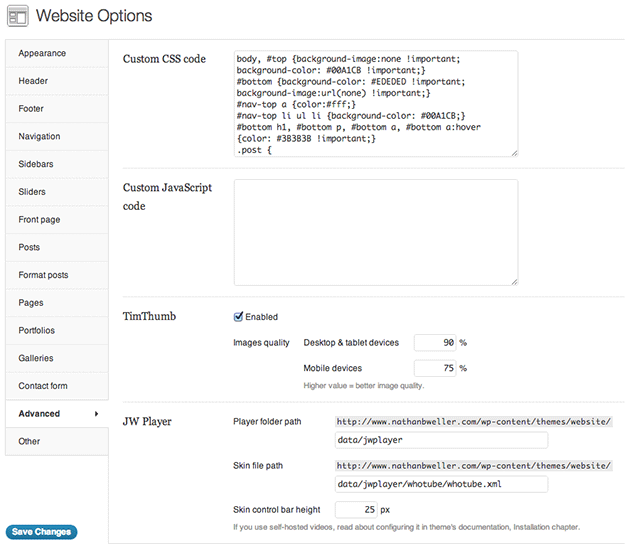Open the Sidebars settings tab

click(37, 164)
